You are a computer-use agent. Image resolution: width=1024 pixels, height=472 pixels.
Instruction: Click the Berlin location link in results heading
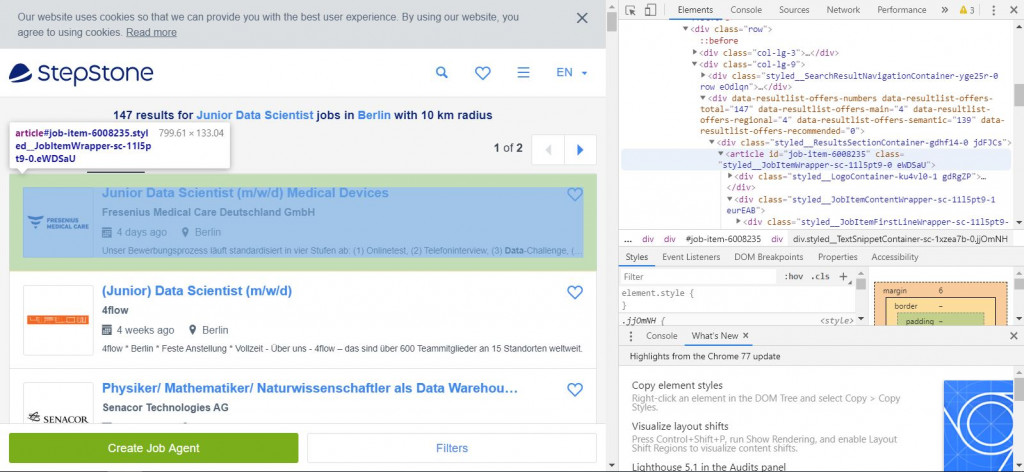click(x=374, y=115)
